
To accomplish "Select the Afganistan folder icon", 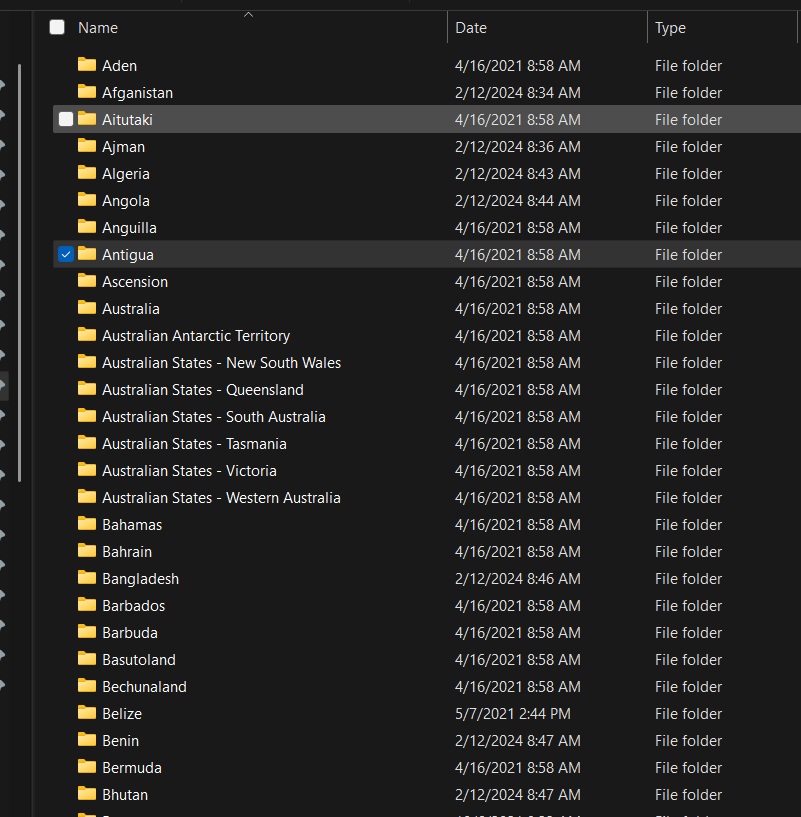I will coord(87,92).
